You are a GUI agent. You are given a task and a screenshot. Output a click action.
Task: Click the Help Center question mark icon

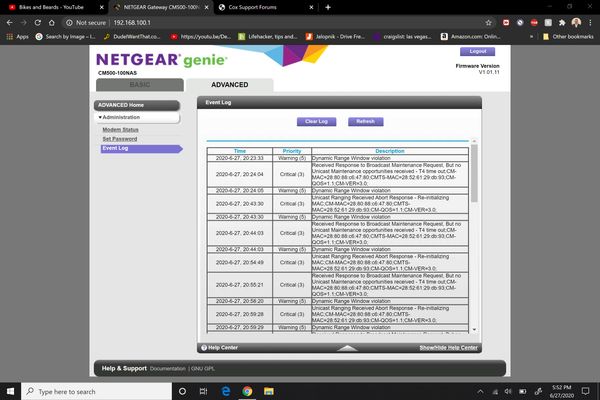click(204, 348)
